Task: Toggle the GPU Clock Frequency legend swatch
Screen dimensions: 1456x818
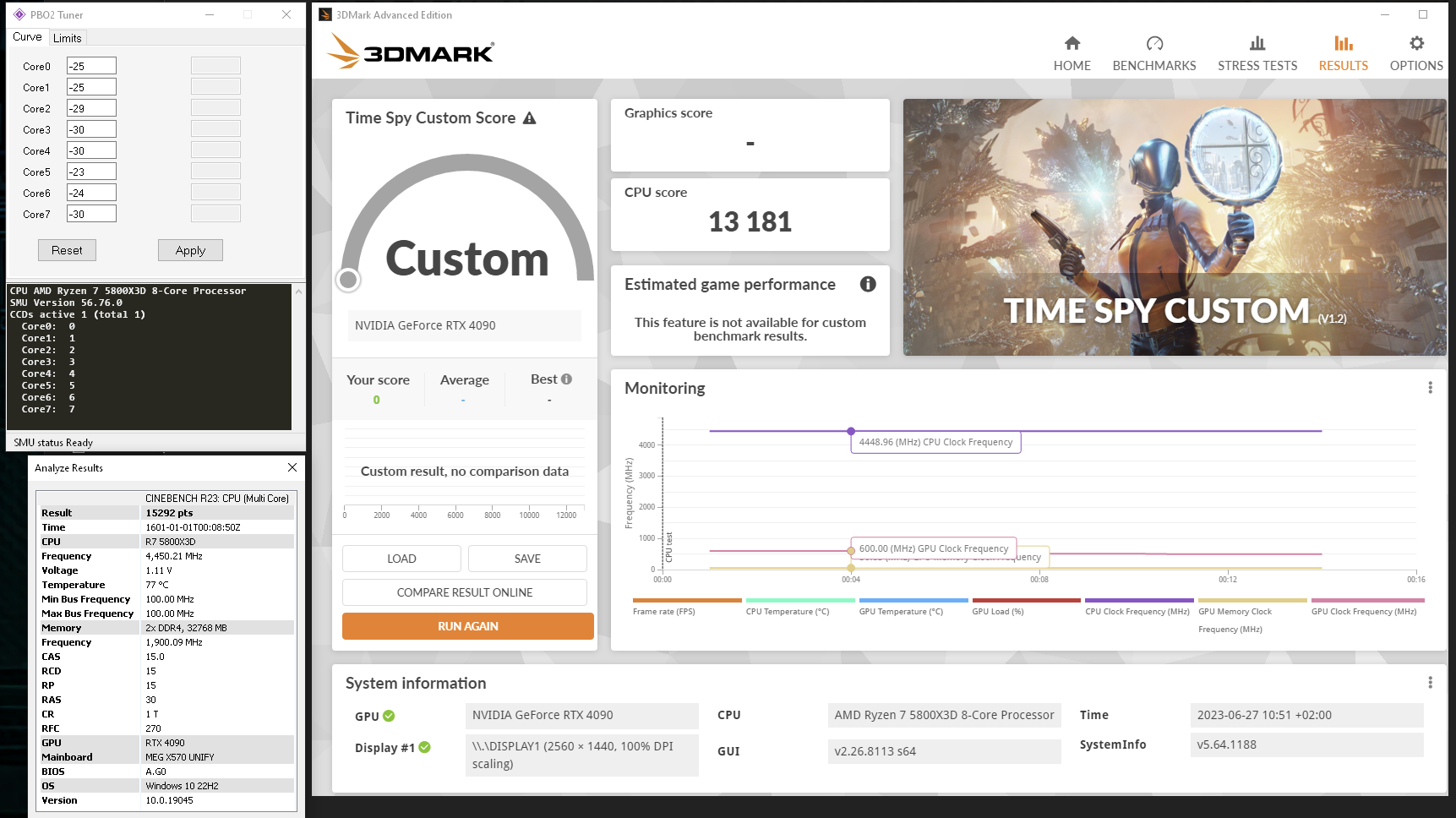Action: [1368, 601]
